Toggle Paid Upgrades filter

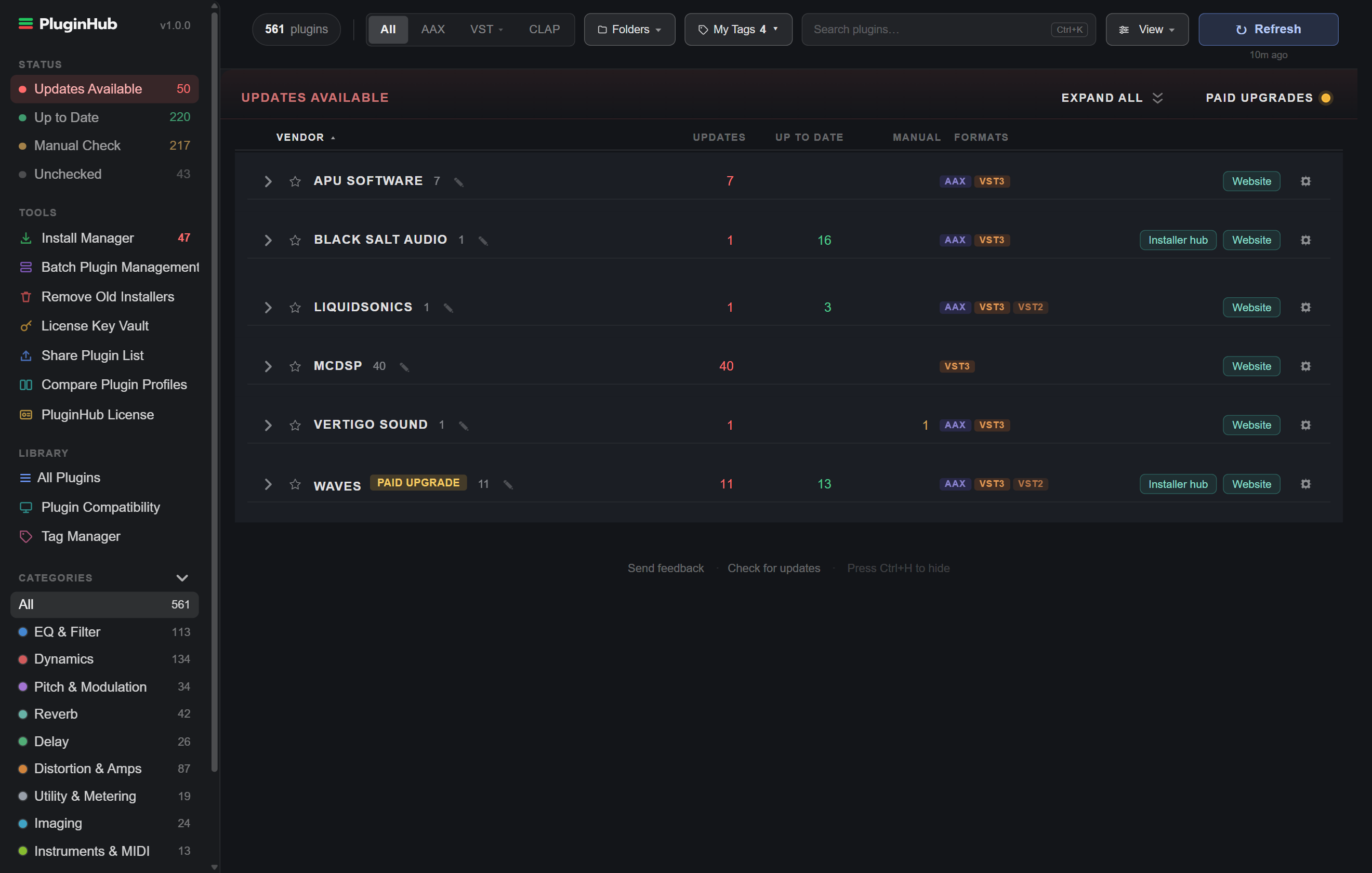click(x=1269, y=98)
